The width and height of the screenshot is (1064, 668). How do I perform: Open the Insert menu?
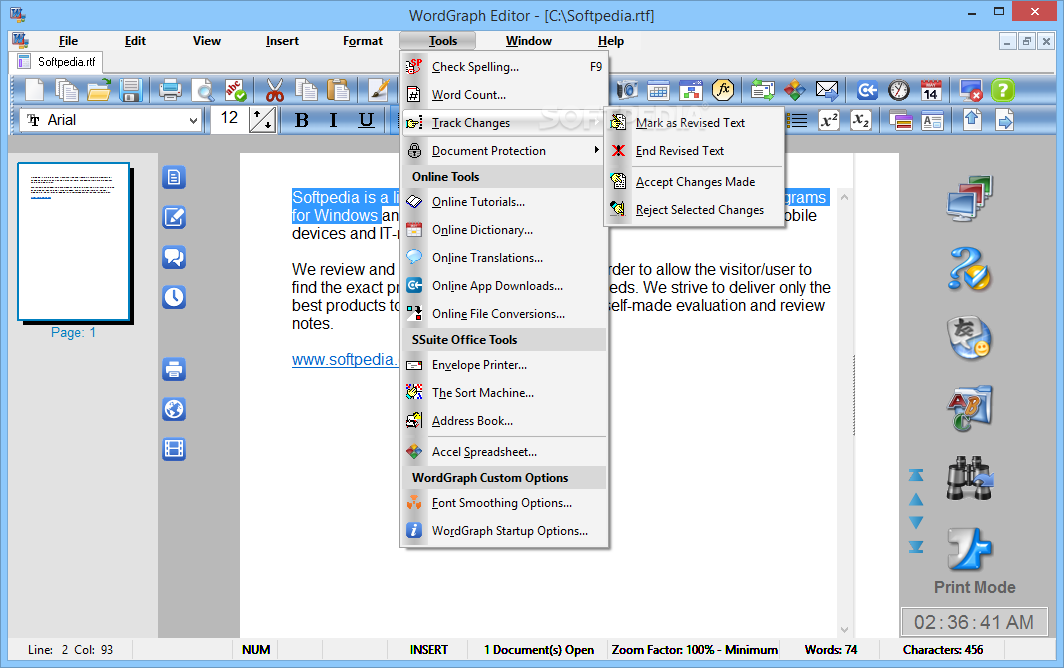pos(282,41)
